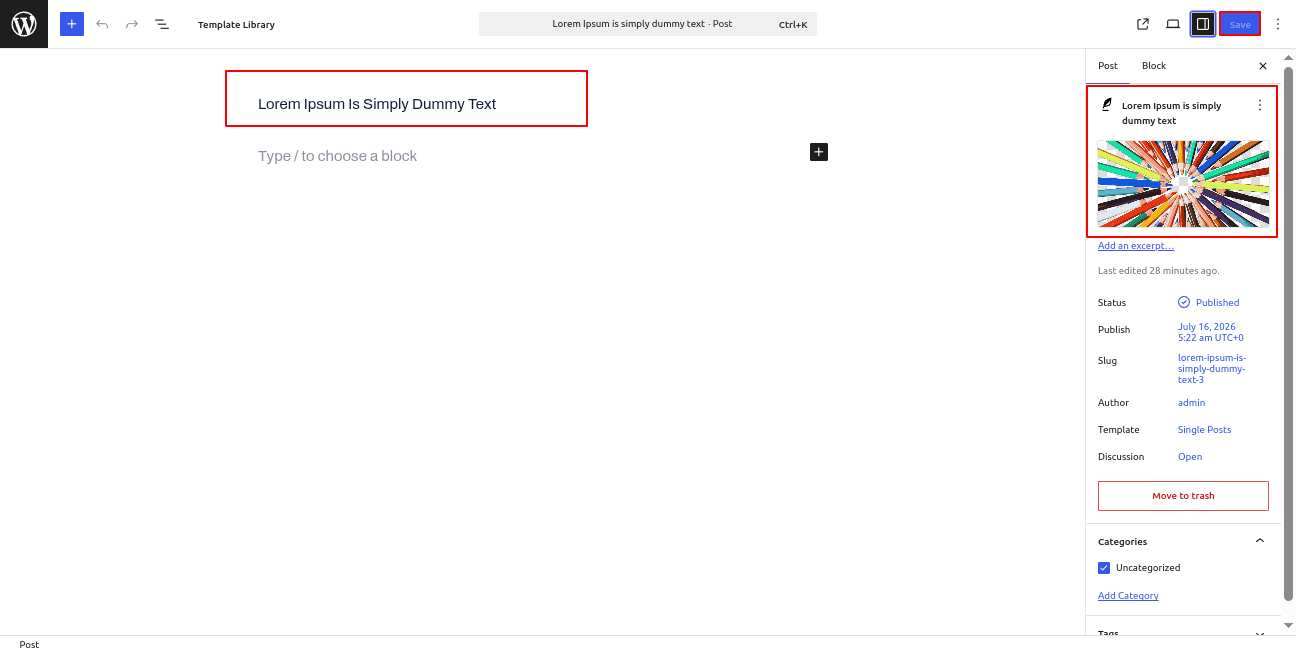The width and height of the screenshot is (1296, 654).
Task: Click the black add block button in editor
Action: point(819,152)
